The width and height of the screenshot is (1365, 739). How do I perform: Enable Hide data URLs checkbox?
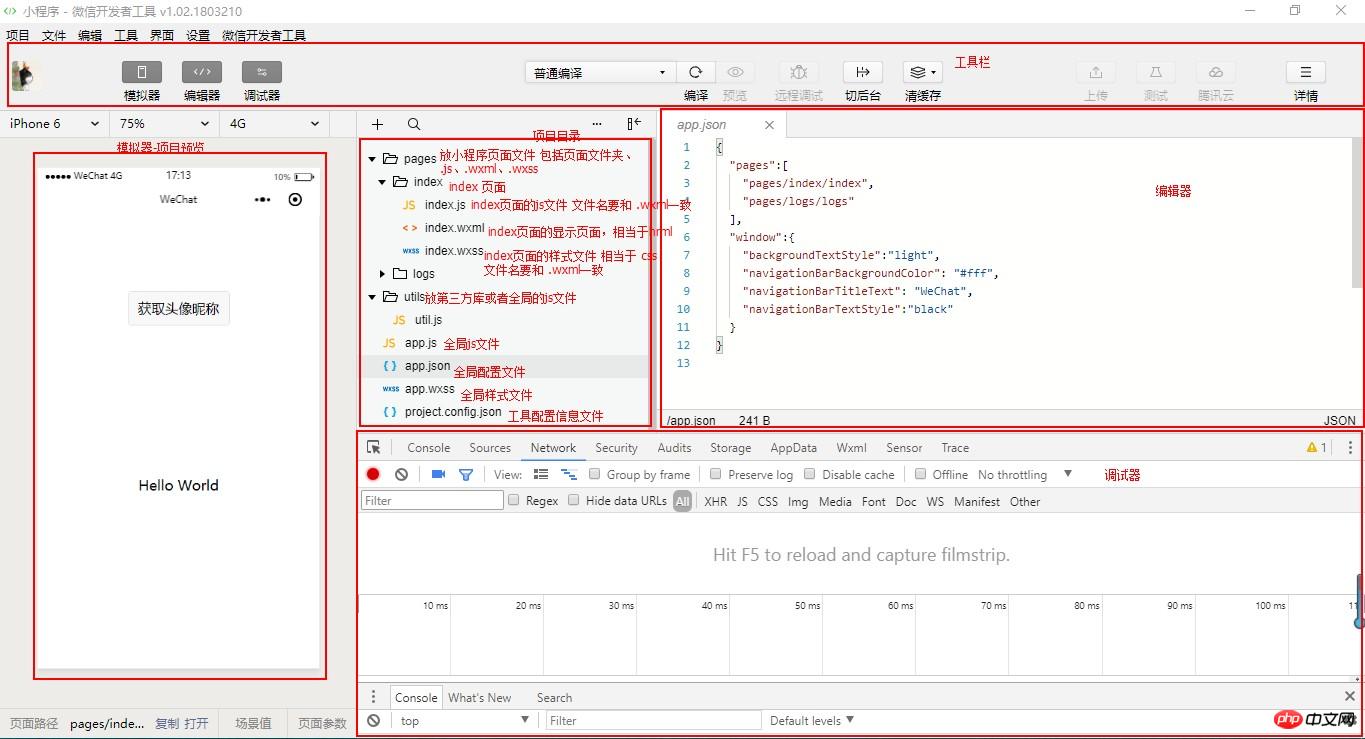coord(574,500)
